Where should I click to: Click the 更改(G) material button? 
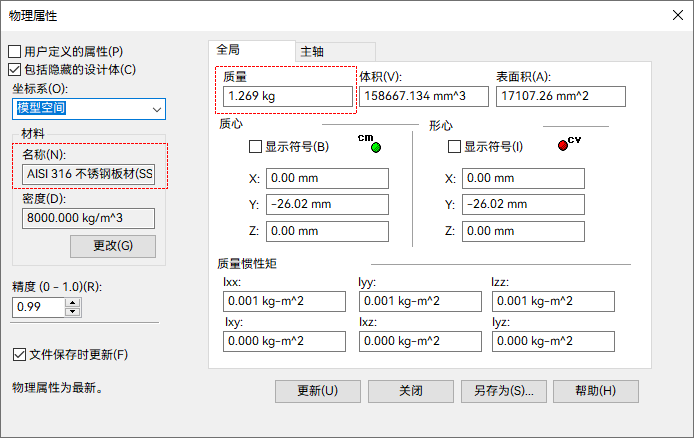click(x=112, y=246)
